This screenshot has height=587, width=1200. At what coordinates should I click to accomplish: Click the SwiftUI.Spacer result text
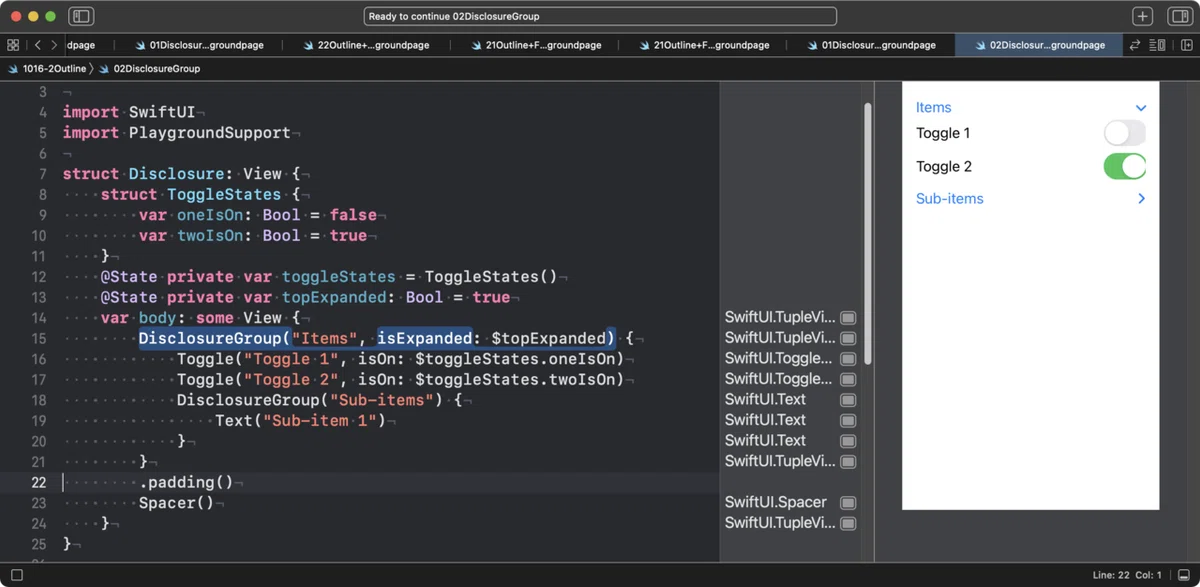tap(776, 503)
